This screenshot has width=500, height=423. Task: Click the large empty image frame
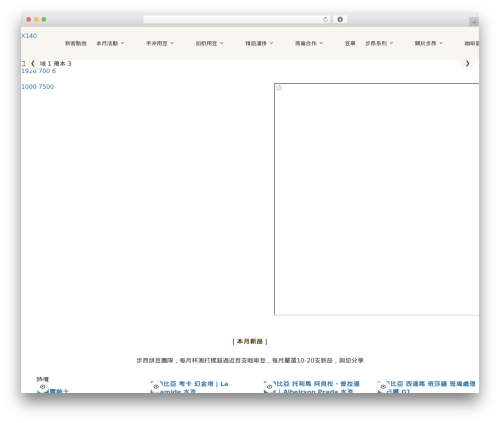pyautogui.click(x=377, y=199)
